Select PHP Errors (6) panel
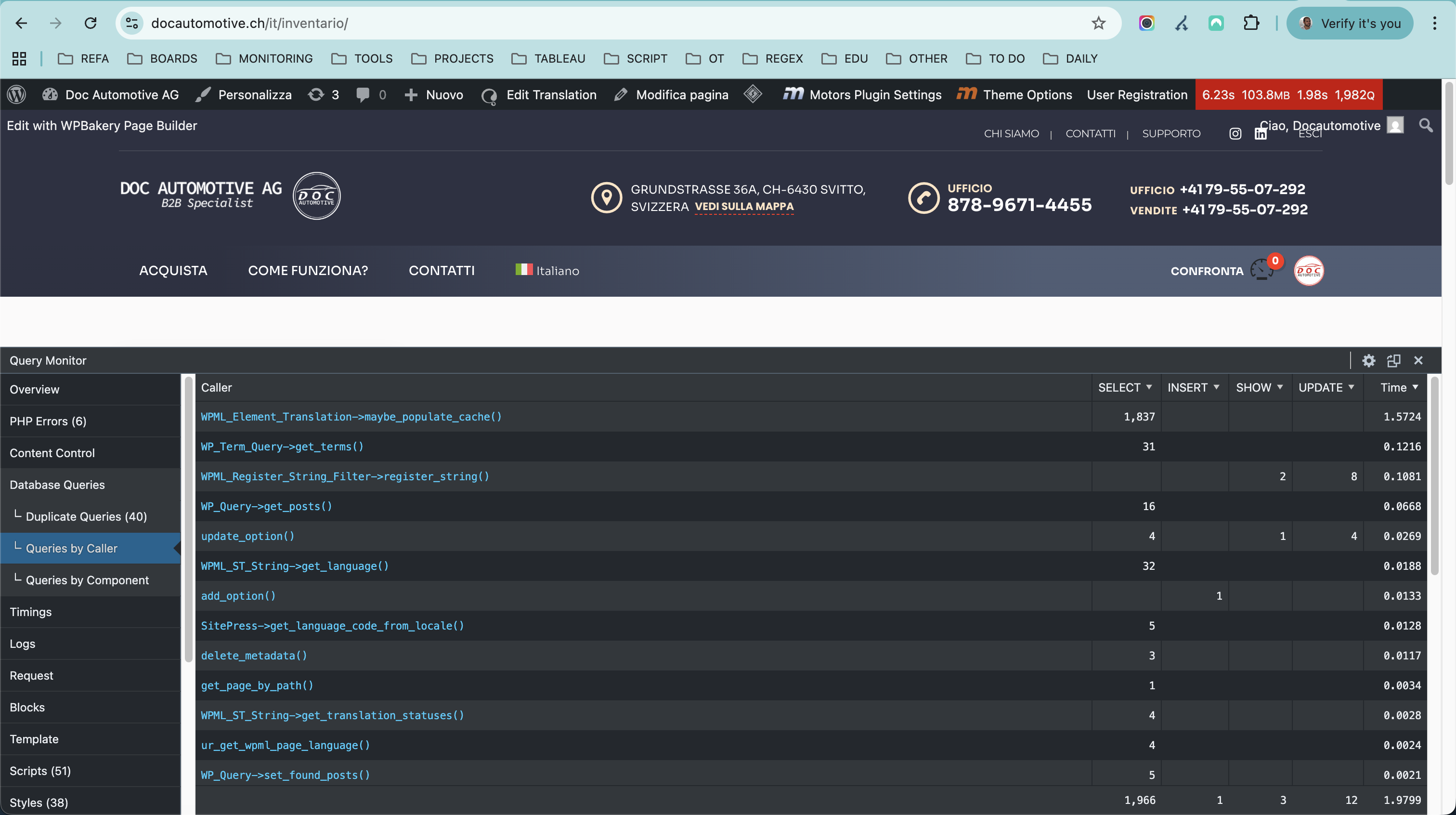Image resolution: width=1456 pixels, height=815 pixels. 91,421
